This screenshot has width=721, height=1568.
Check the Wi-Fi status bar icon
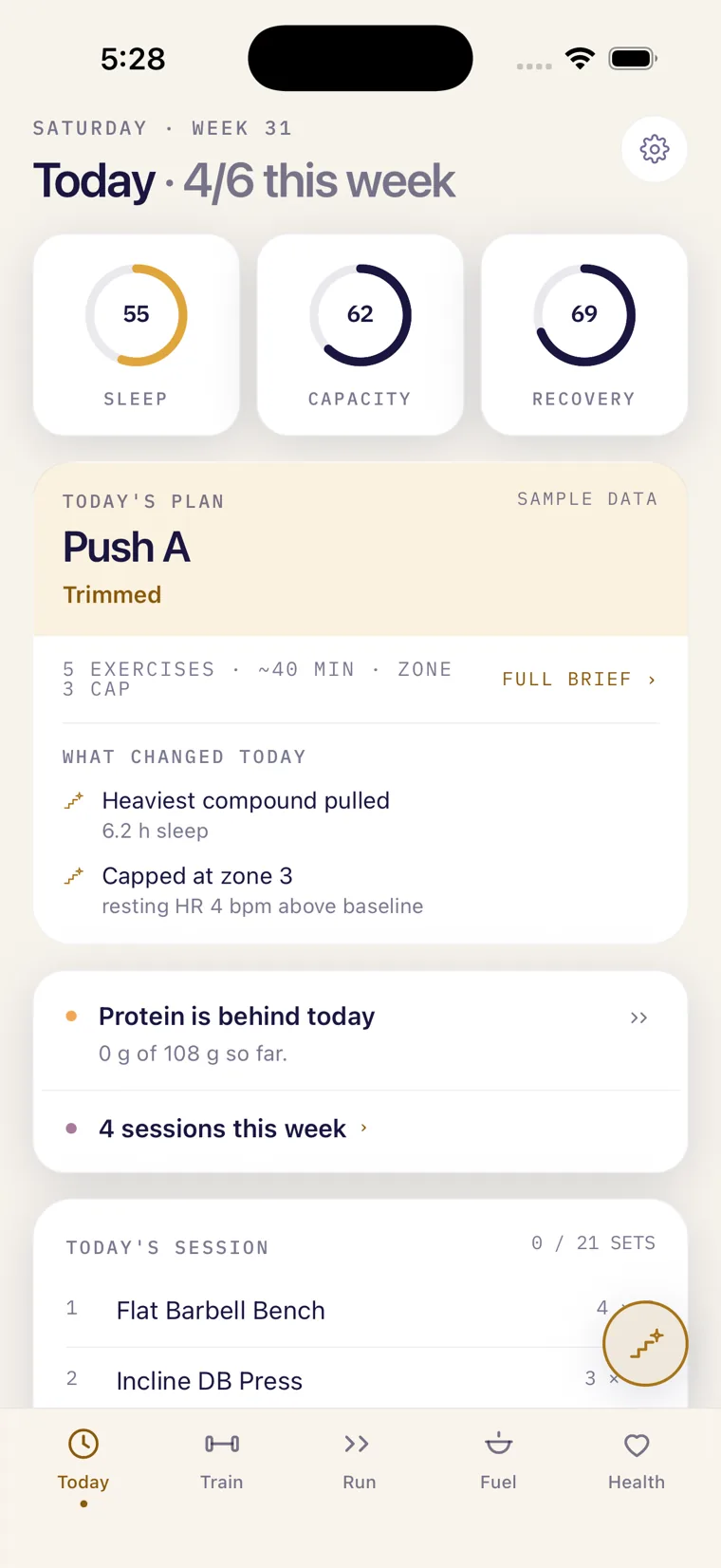pyautogui.click(x=580, y=59)
